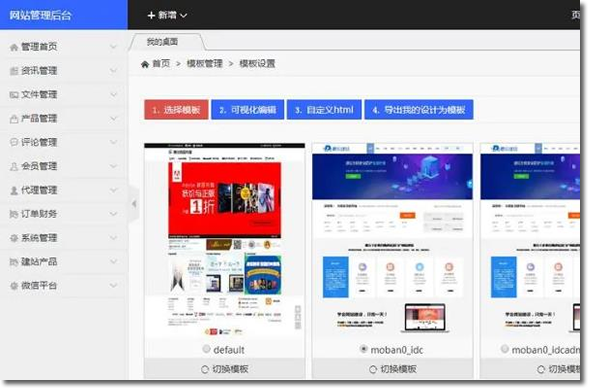Image resolution: width=600 pixels, height=391 pixels.
Task: Expand the 资讯管理 menu chevron
Action: 113,71
